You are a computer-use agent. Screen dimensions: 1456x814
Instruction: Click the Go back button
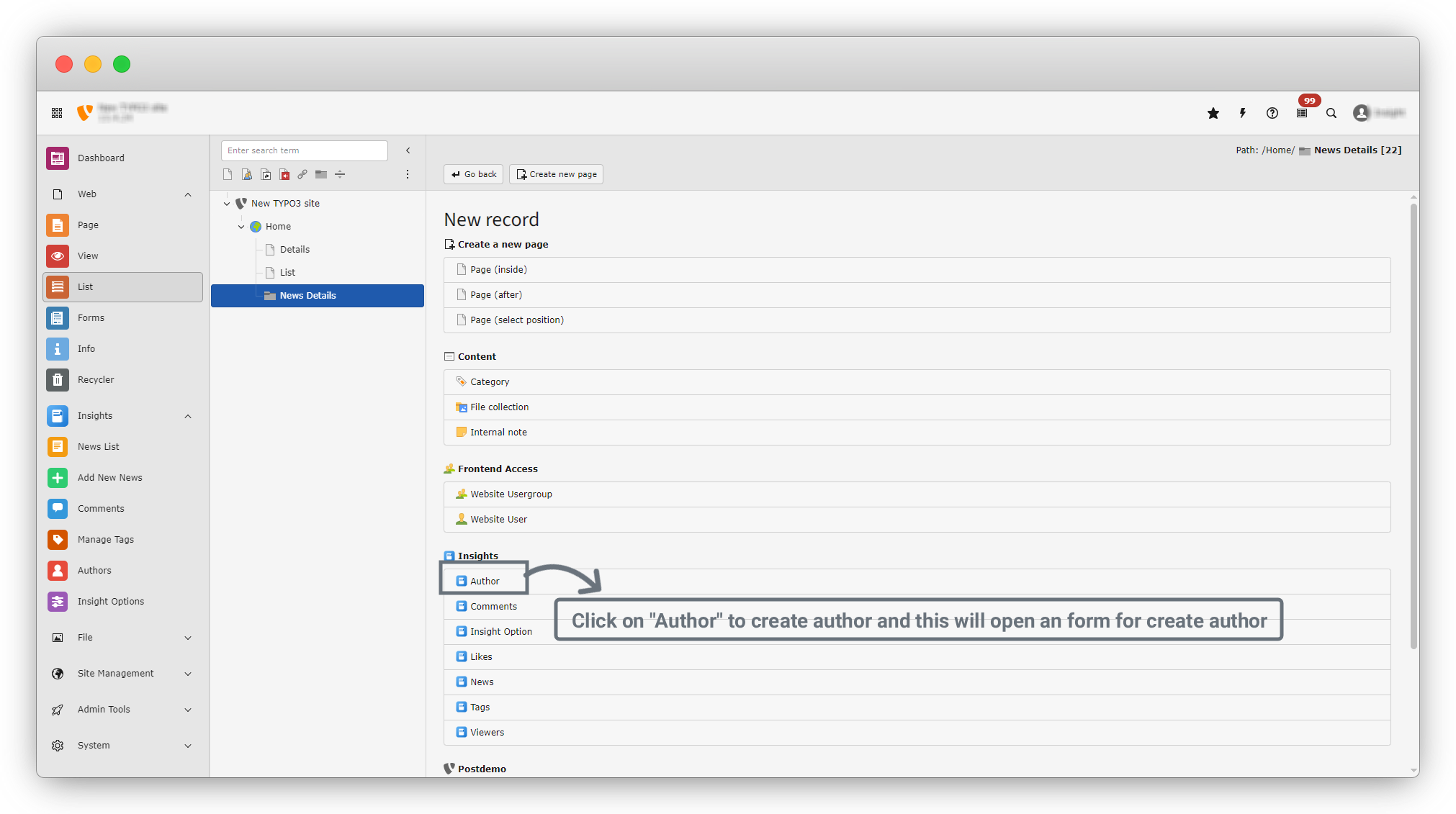point(474,174)
